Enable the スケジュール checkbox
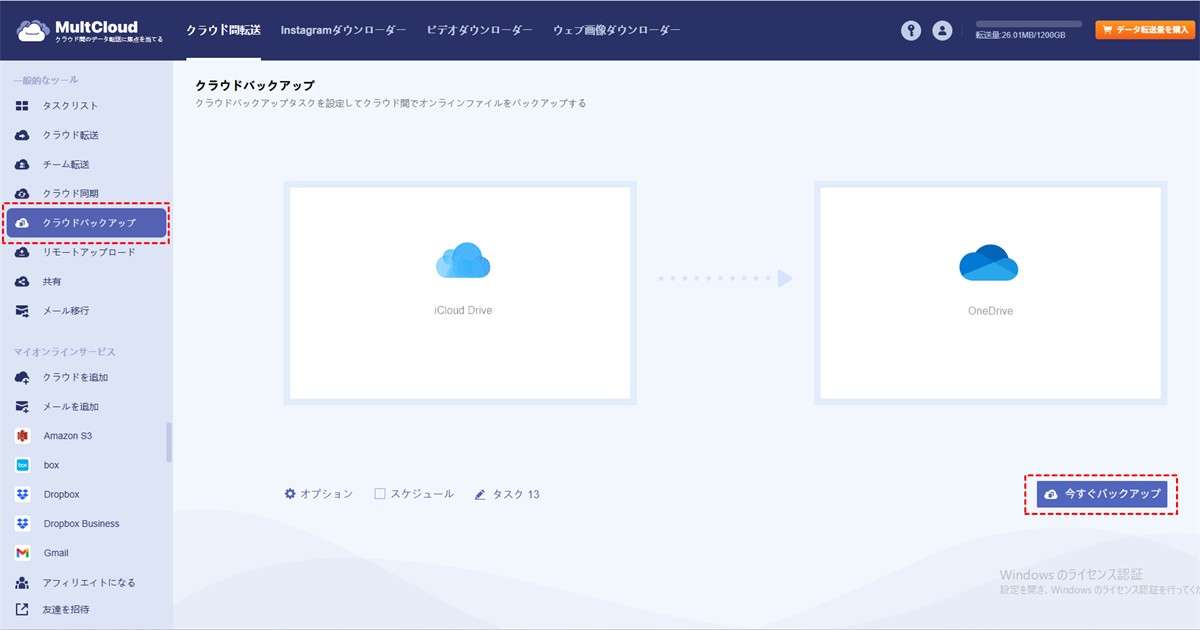1200x630 pixels. point(380,494)
